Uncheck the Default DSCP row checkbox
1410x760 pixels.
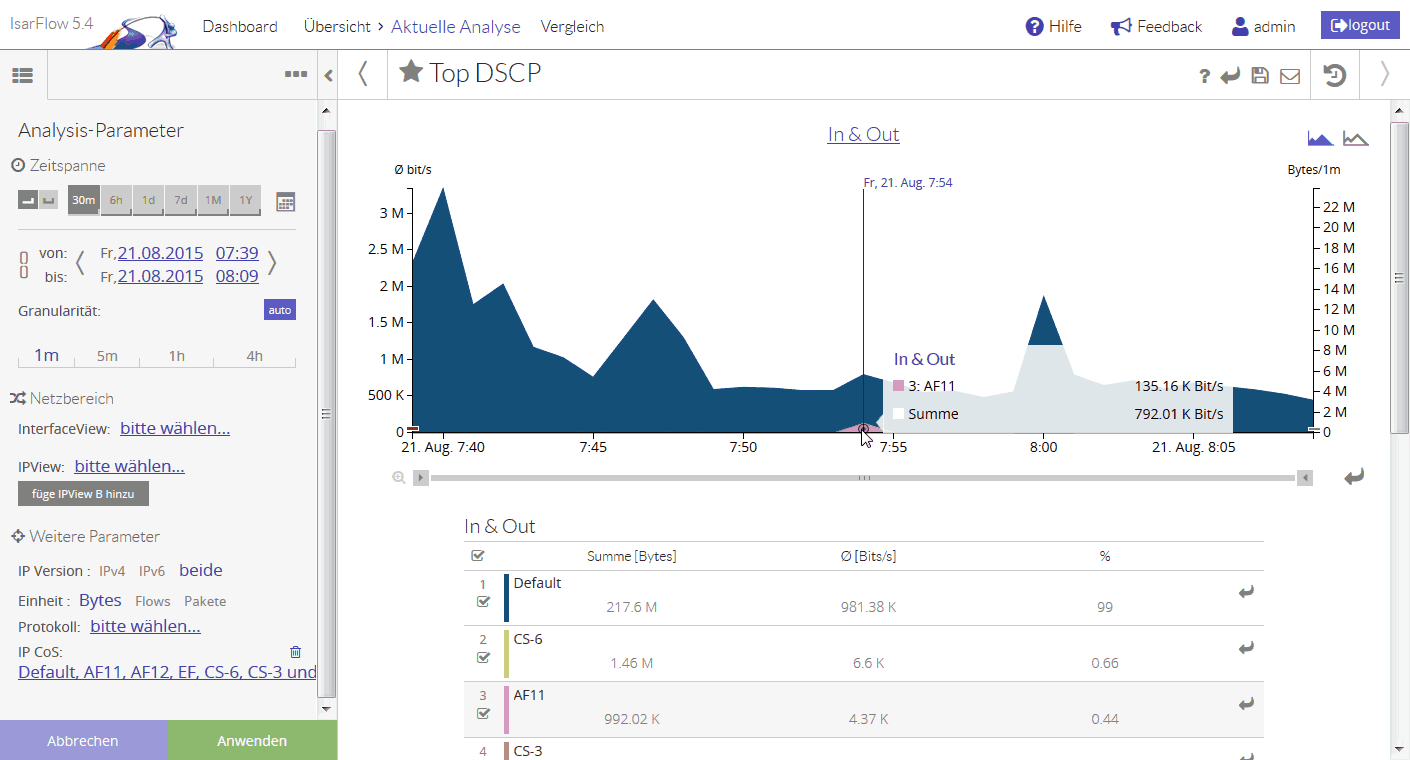pos(484,602)
